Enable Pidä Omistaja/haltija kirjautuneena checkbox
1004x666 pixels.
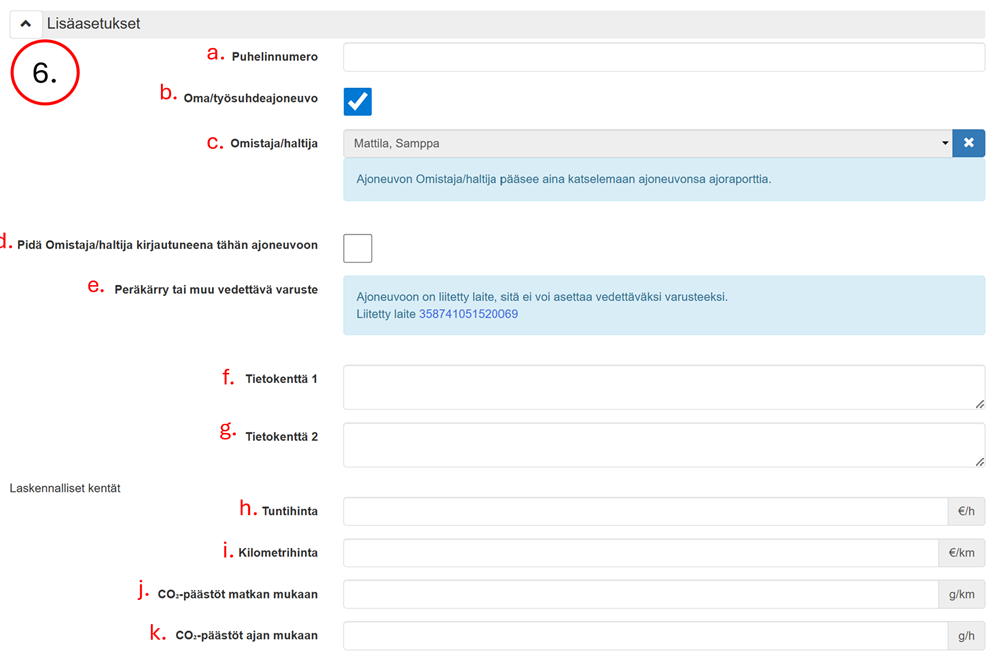coord(358,248)
